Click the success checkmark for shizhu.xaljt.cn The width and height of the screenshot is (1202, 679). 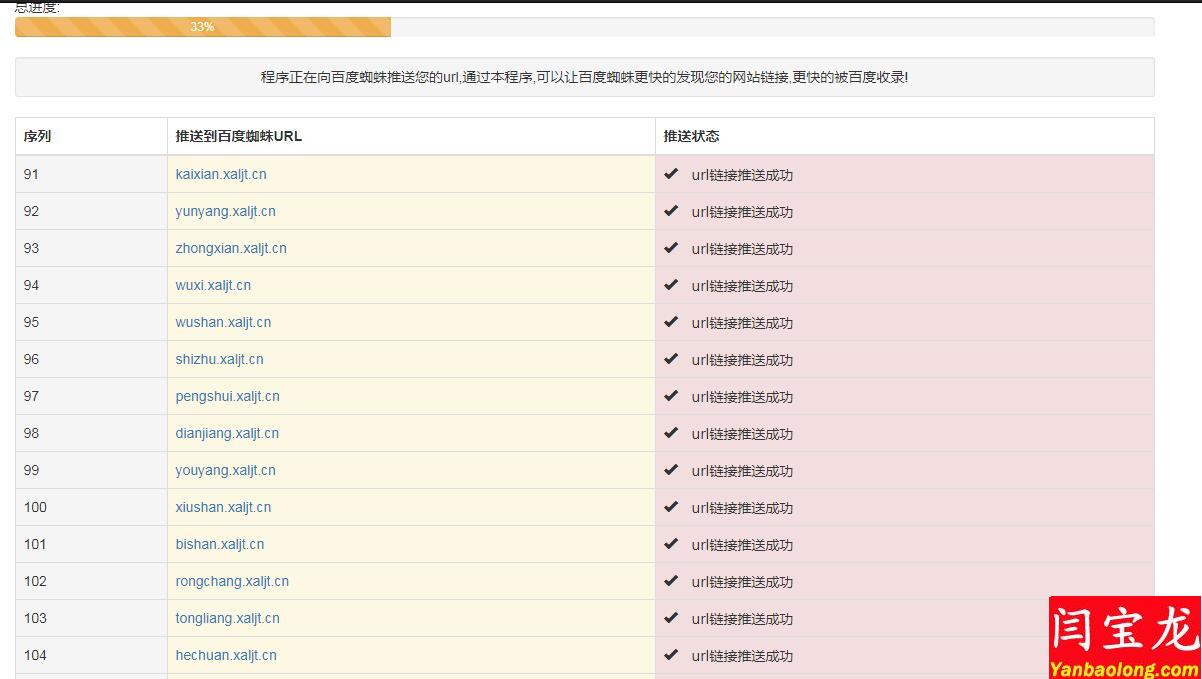click(671, 359)
